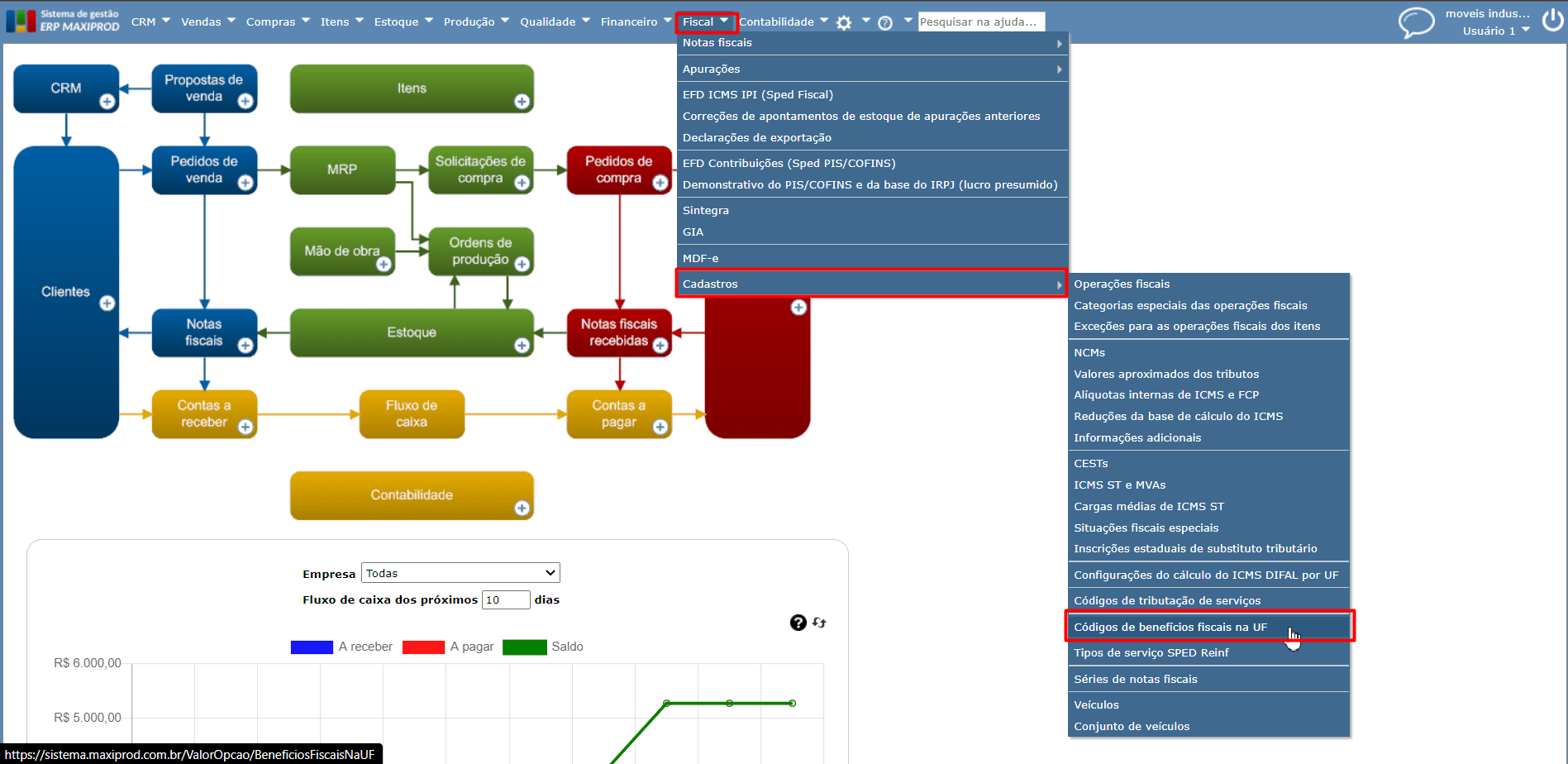Expand the Notas fiscais submenu
Image resolution: width=1568 pixels, height=764 pixels.
pyautogui.click(x=872, y=43)
